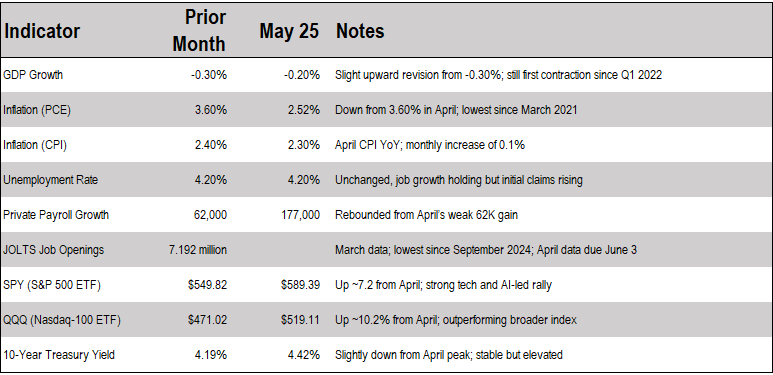773x375 pixels.
Task: Select the May 25 column header
Action: pyautogui.click(x=289, y=32)
